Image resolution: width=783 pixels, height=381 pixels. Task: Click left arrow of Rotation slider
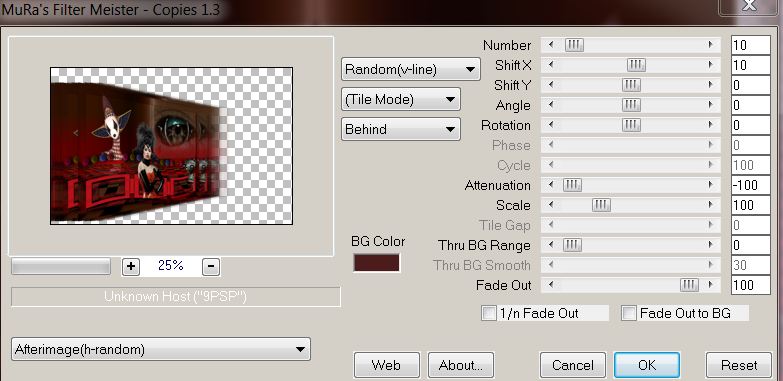tap(551, 125)
